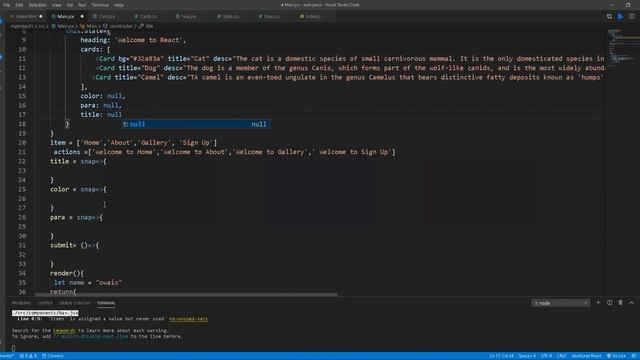640x360 pixels.
Task: Click the unsaved dot on index.html tab
Action: point(40,17)
